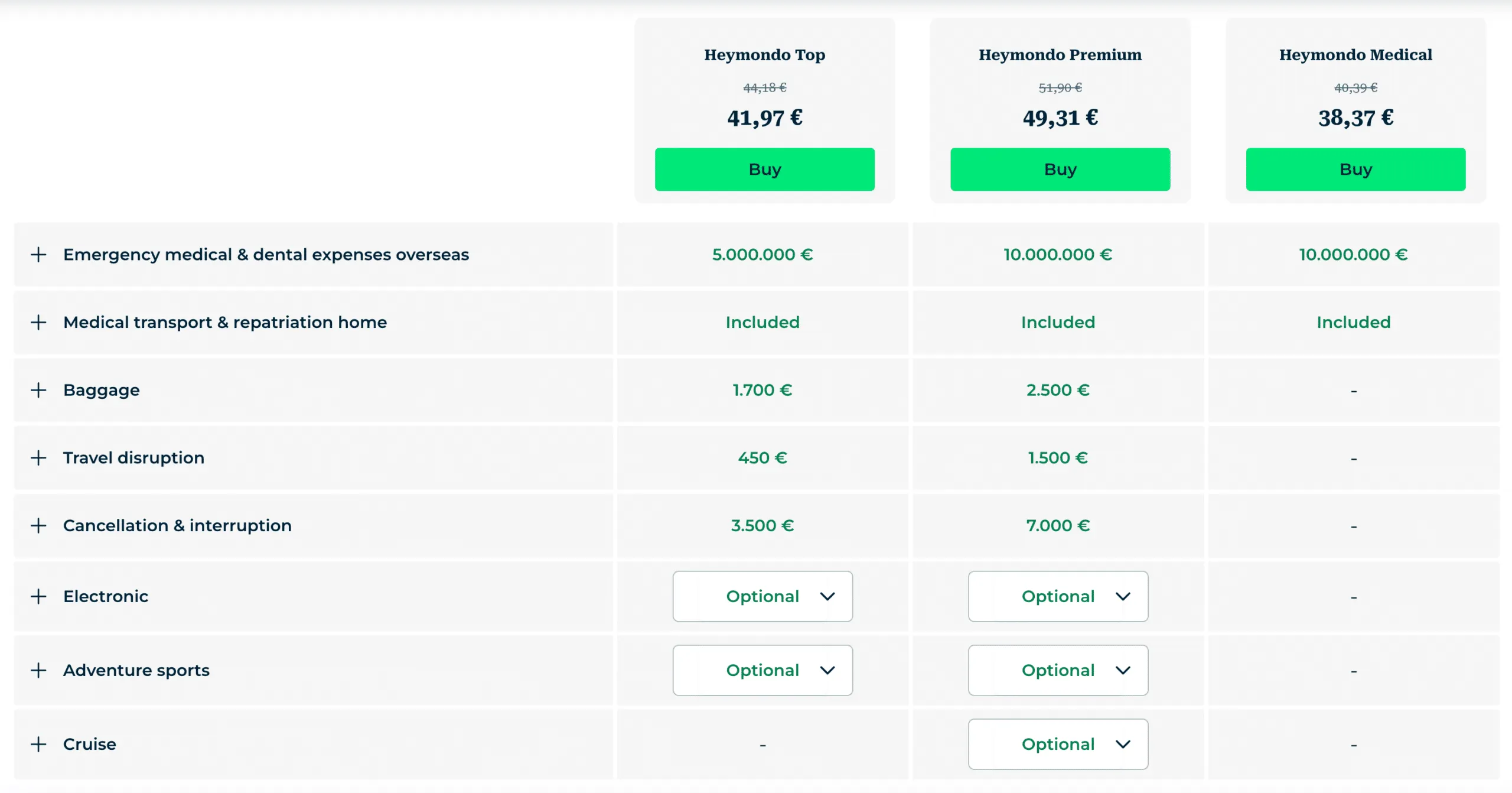
Task: Select the Heymondo Premium plan title
Action: pyautogui.click(x=1060, y=55)
